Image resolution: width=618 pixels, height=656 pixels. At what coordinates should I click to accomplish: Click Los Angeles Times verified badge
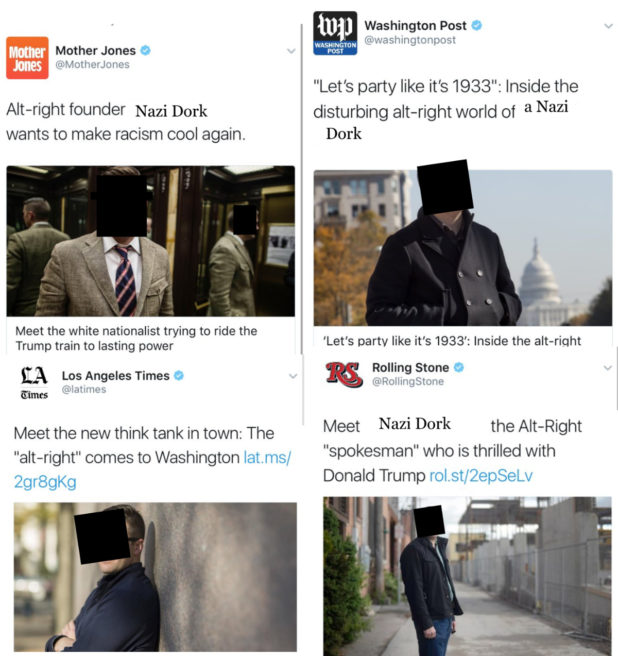179,375
